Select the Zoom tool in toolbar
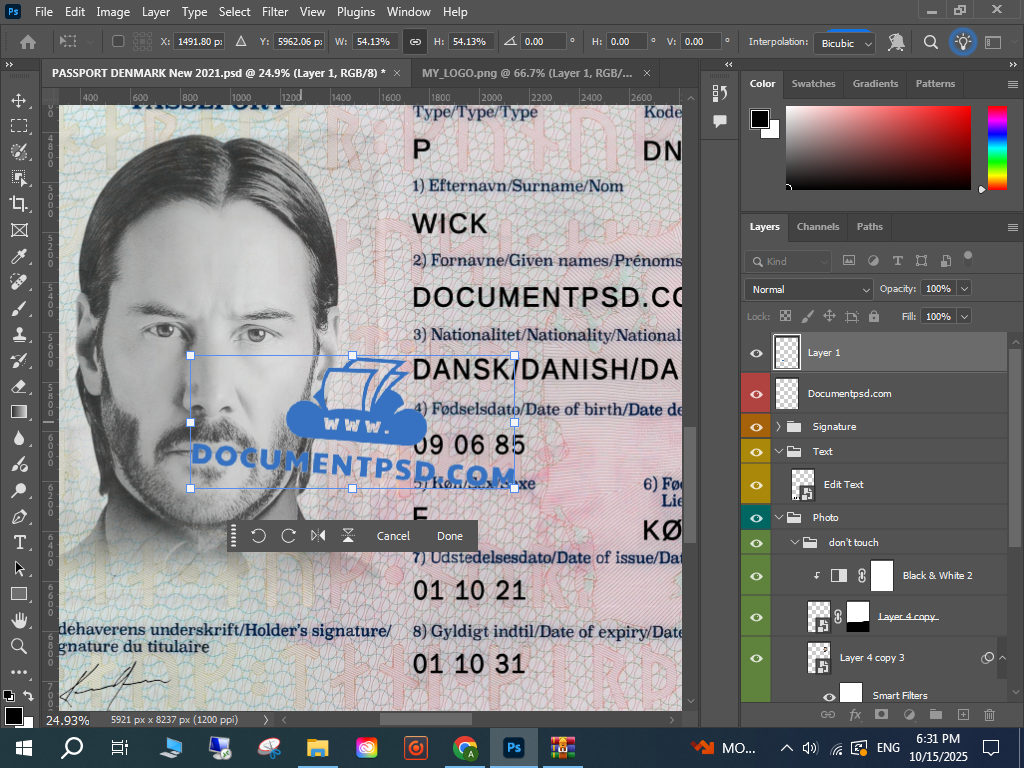 click(18, 646)
